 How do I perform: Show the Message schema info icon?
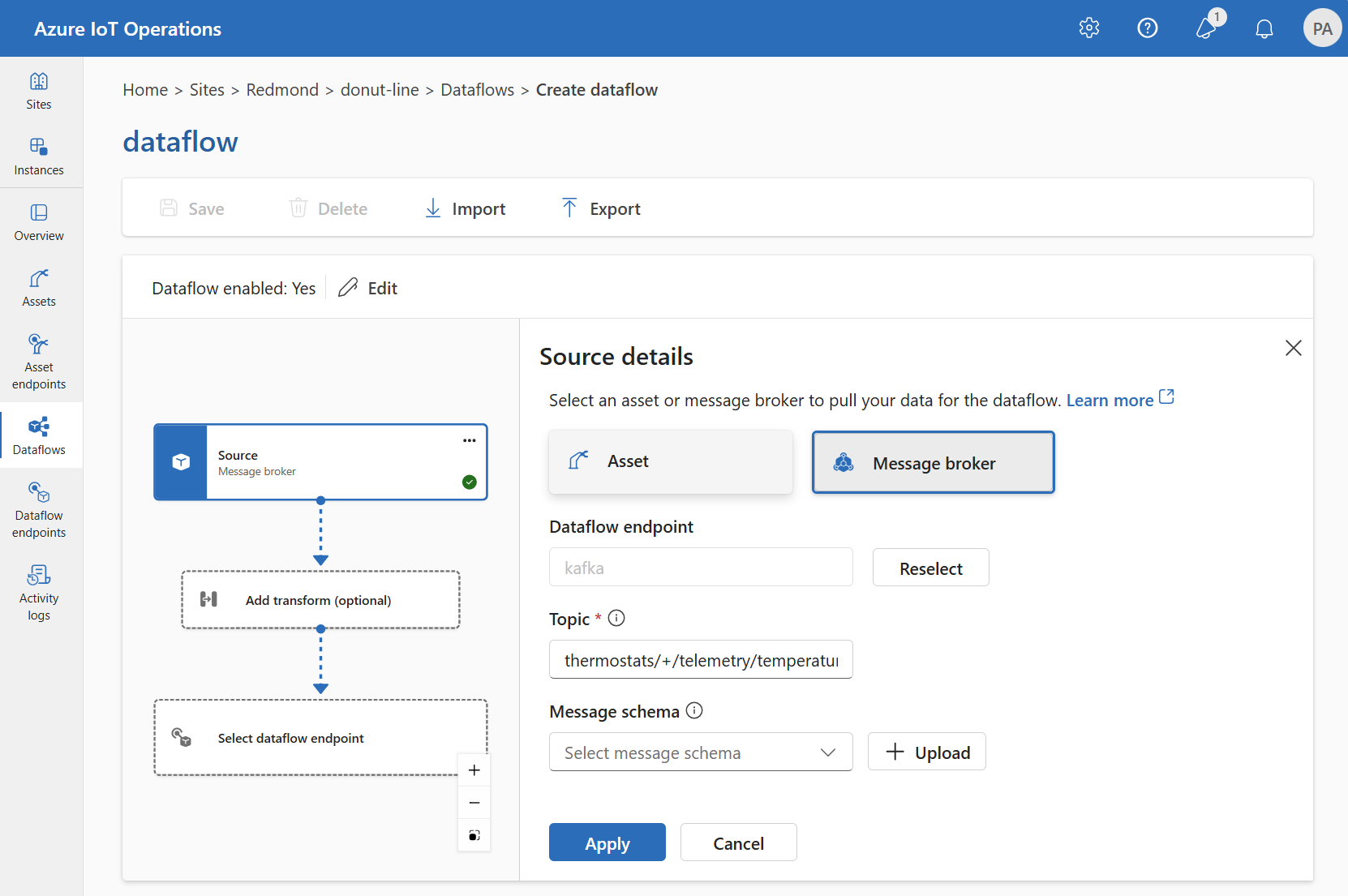pos(694,711)
